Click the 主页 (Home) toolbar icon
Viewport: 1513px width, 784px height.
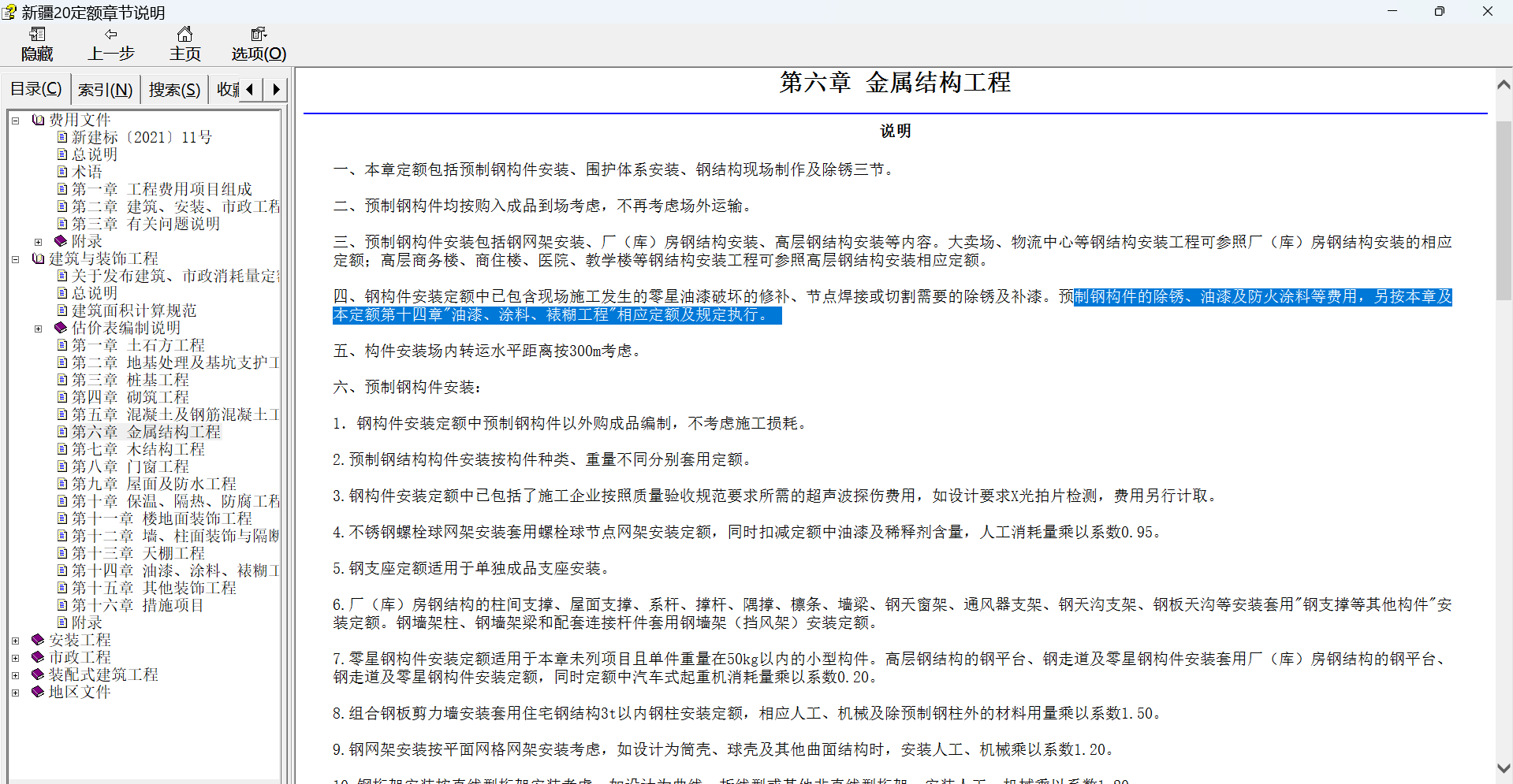(185, 44)
